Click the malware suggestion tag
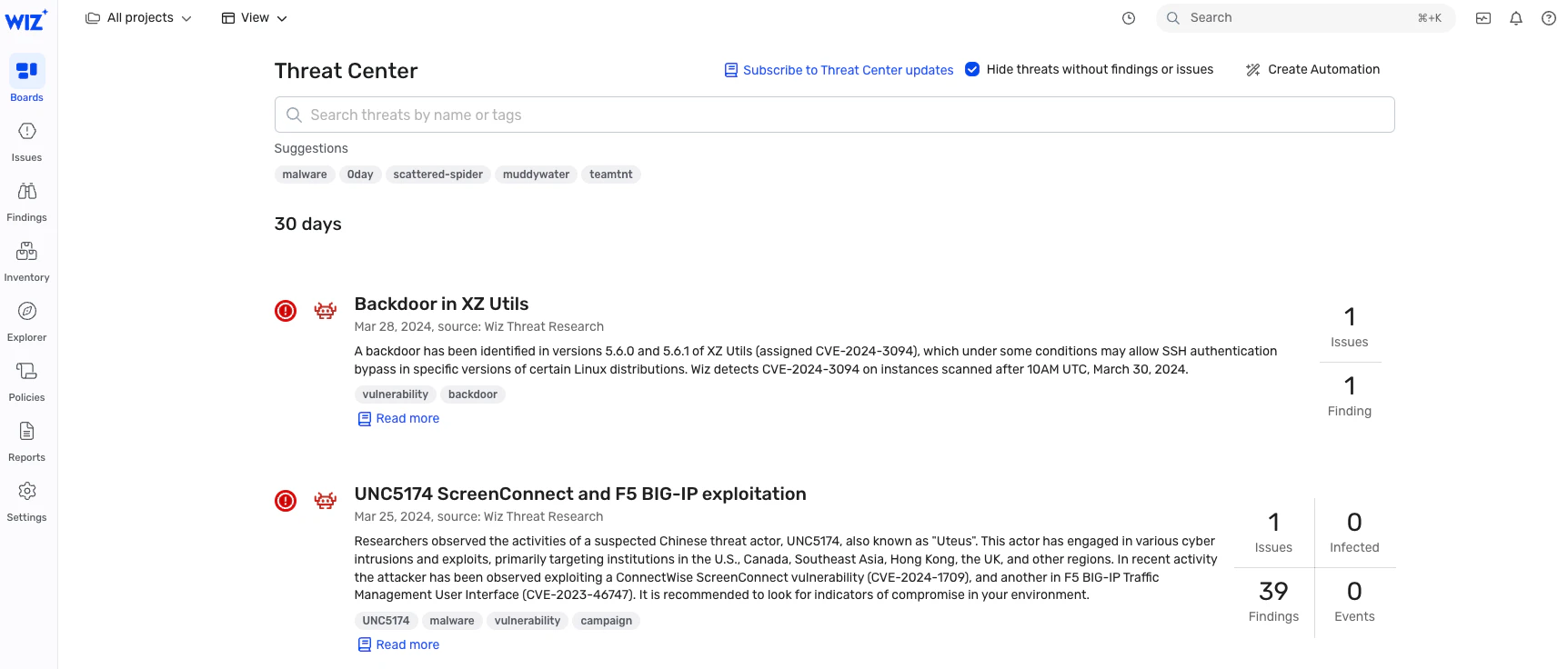The height and width of the screenshot is (669, 1568). tap(304, 175)
